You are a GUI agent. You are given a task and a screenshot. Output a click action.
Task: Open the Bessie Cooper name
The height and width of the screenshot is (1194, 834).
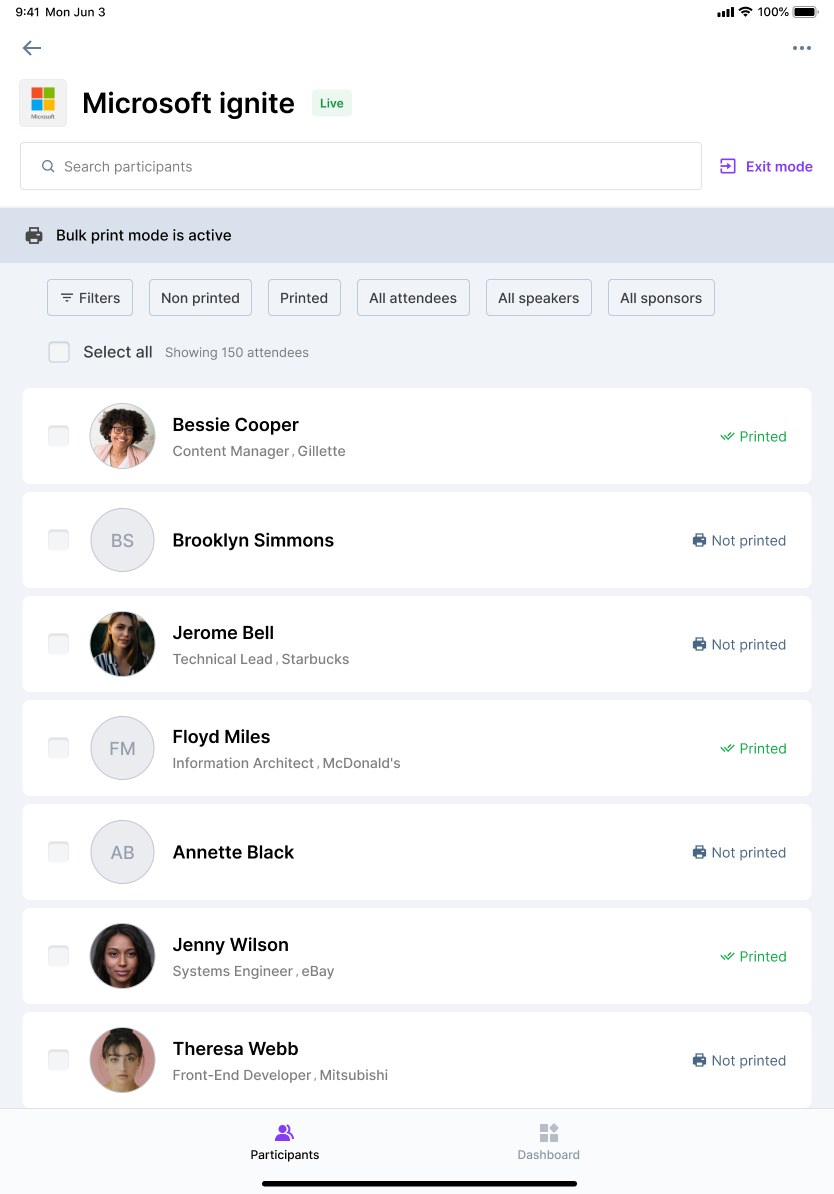(x=235, y=424)
